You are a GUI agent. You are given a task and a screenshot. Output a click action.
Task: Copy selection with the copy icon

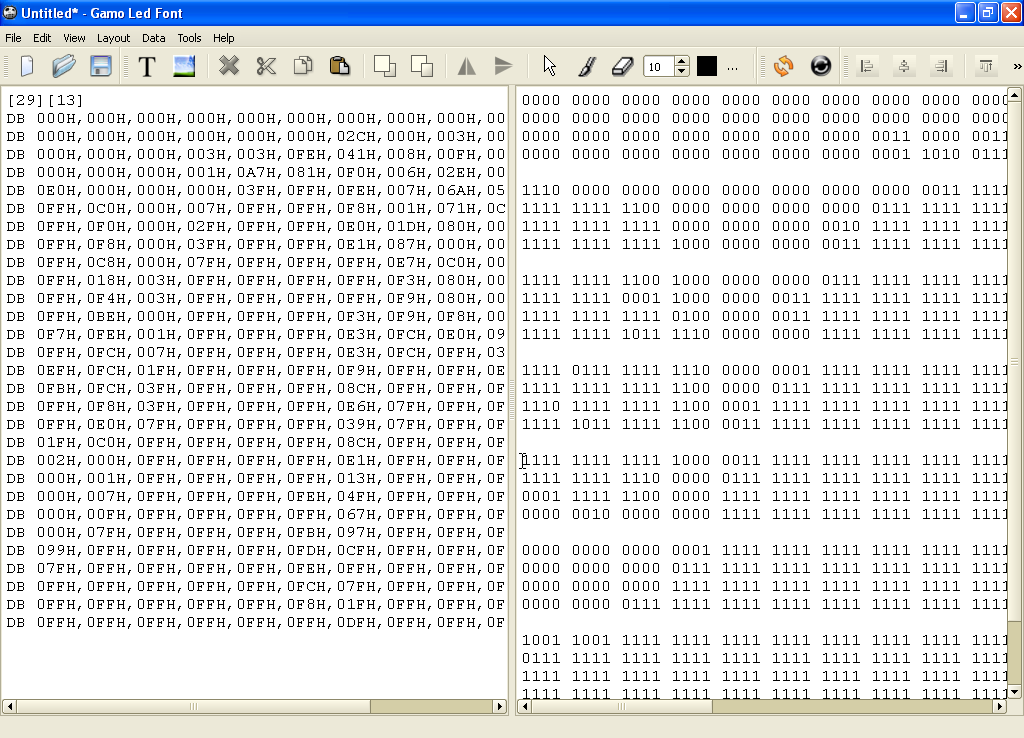tap(303, 66)
